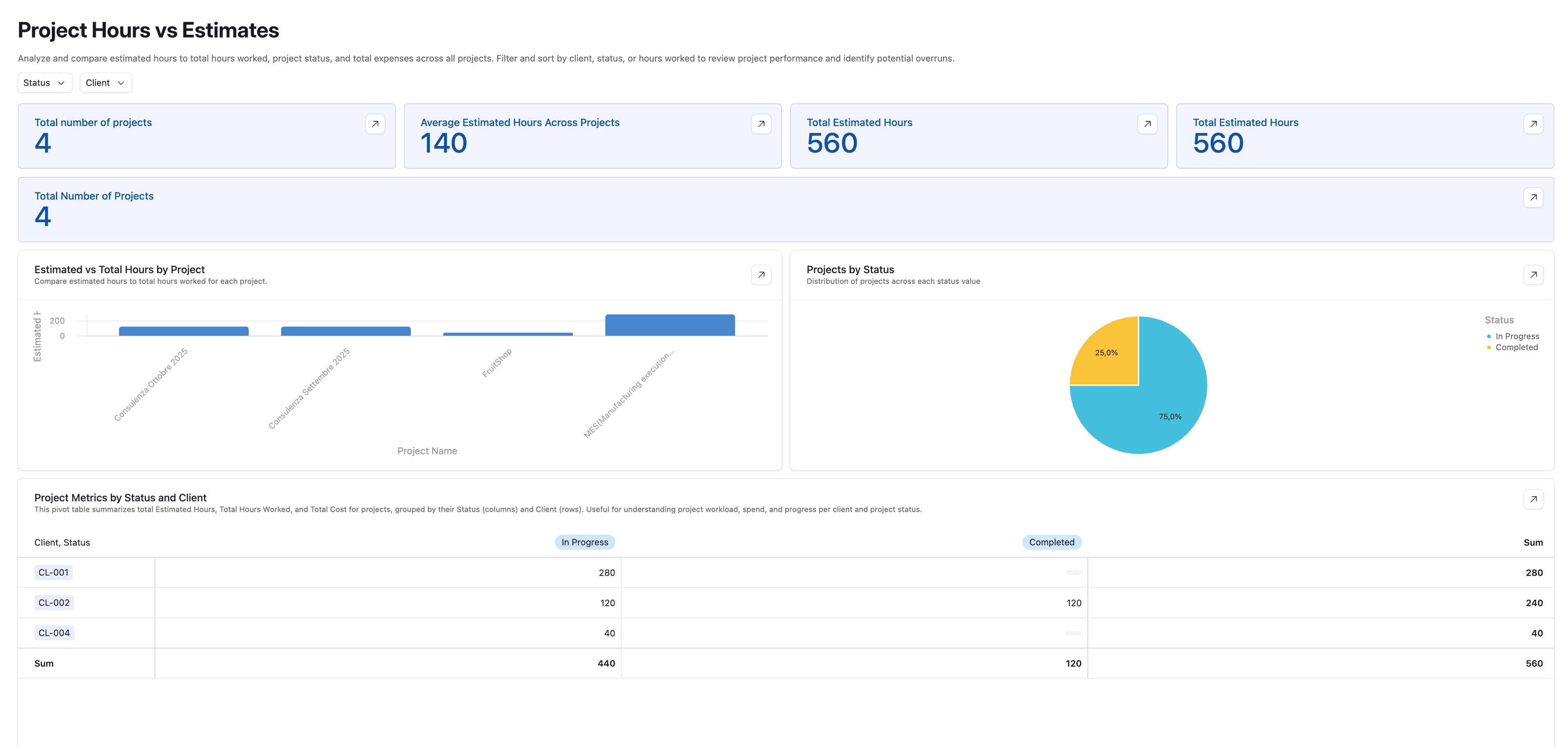Toggle Completed in the pie chart legend

(x=1516, y=347)
